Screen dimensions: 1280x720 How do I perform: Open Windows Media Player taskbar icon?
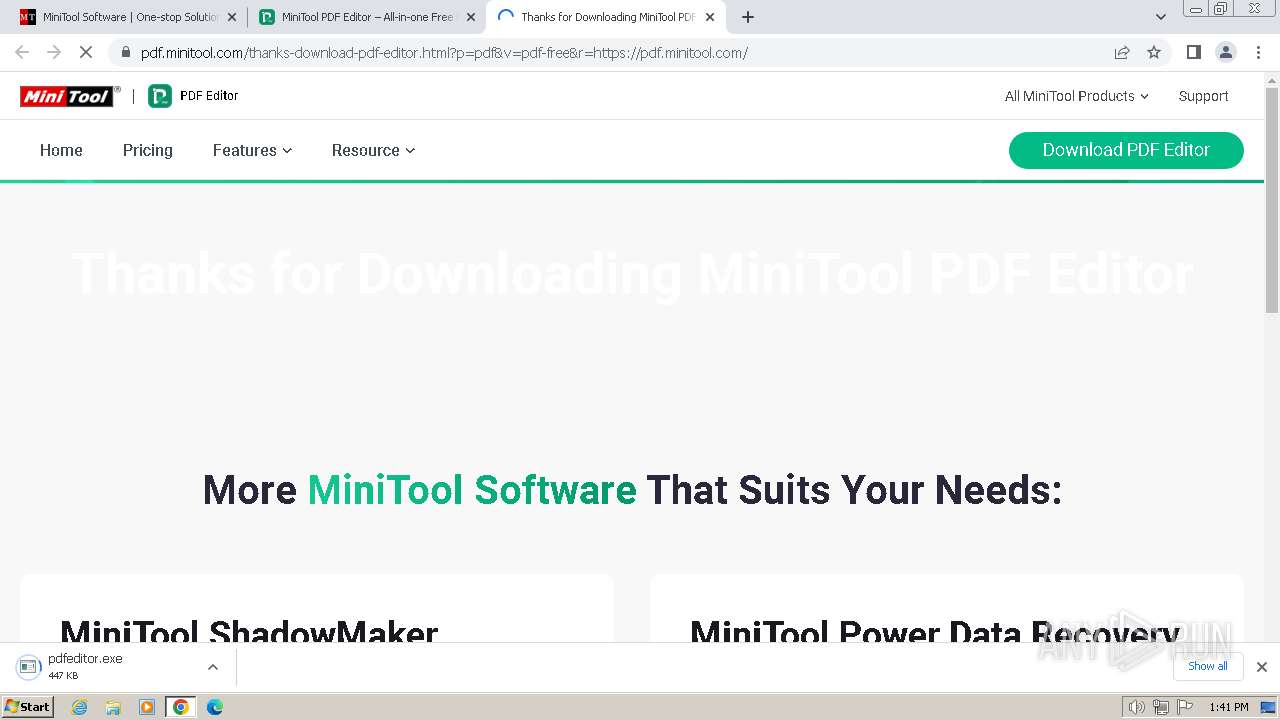click(147, 707)
